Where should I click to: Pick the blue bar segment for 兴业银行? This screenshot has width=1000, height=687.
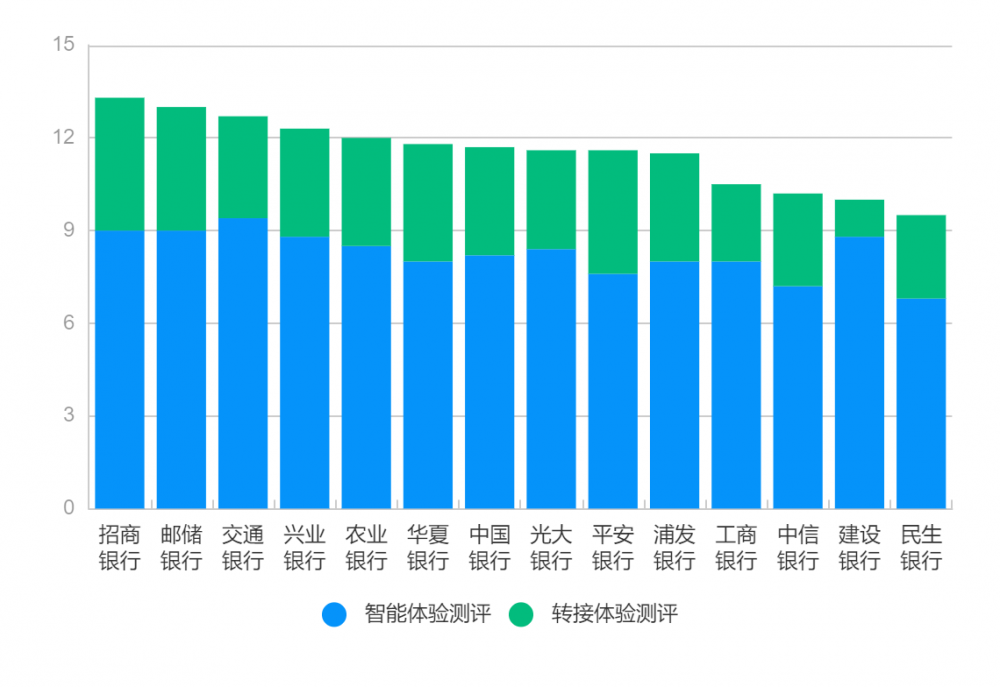pos(305,373)
